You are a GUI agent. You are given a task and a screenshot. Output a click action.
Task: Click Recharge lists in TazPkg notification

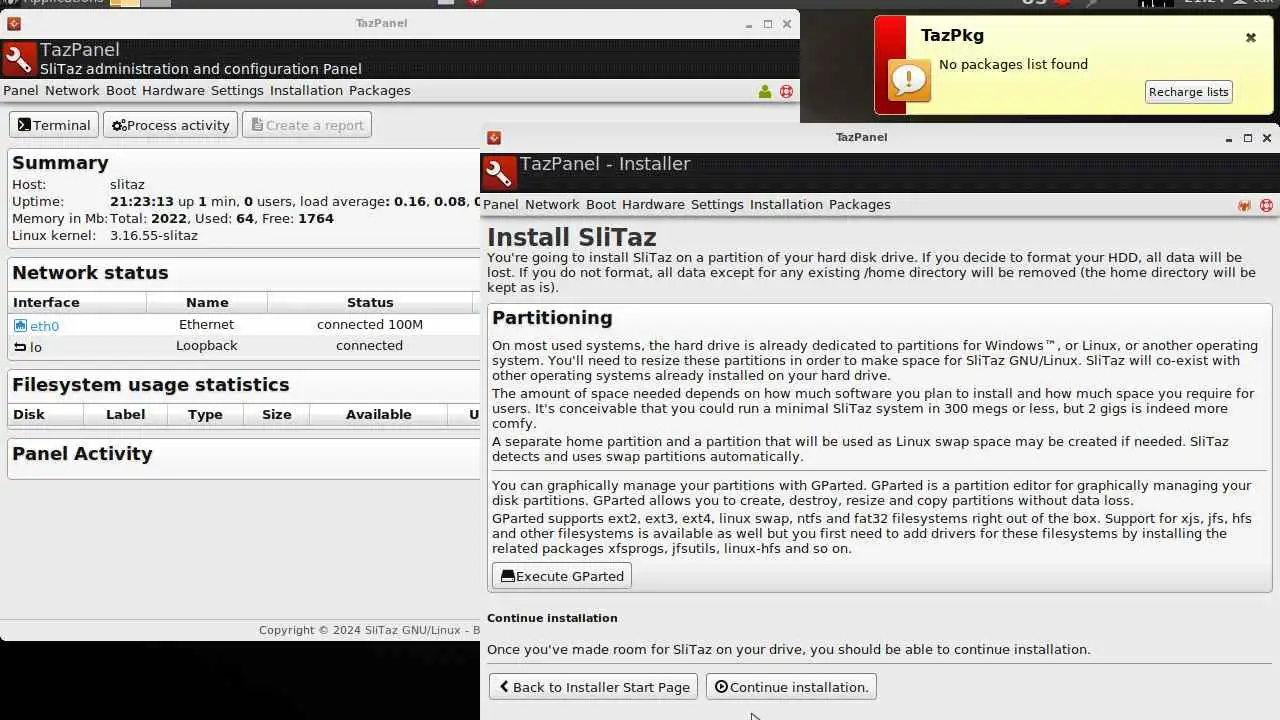click(x=1189, y=92)
